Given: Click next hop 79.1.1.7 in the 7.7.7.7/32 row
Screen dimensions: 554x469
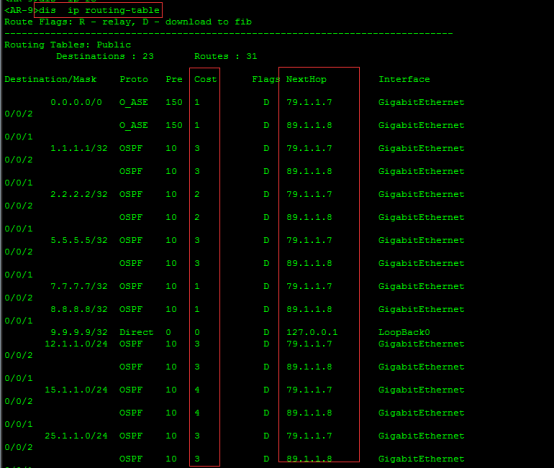Looking at the screenshot, I should [x=309, y=286].
